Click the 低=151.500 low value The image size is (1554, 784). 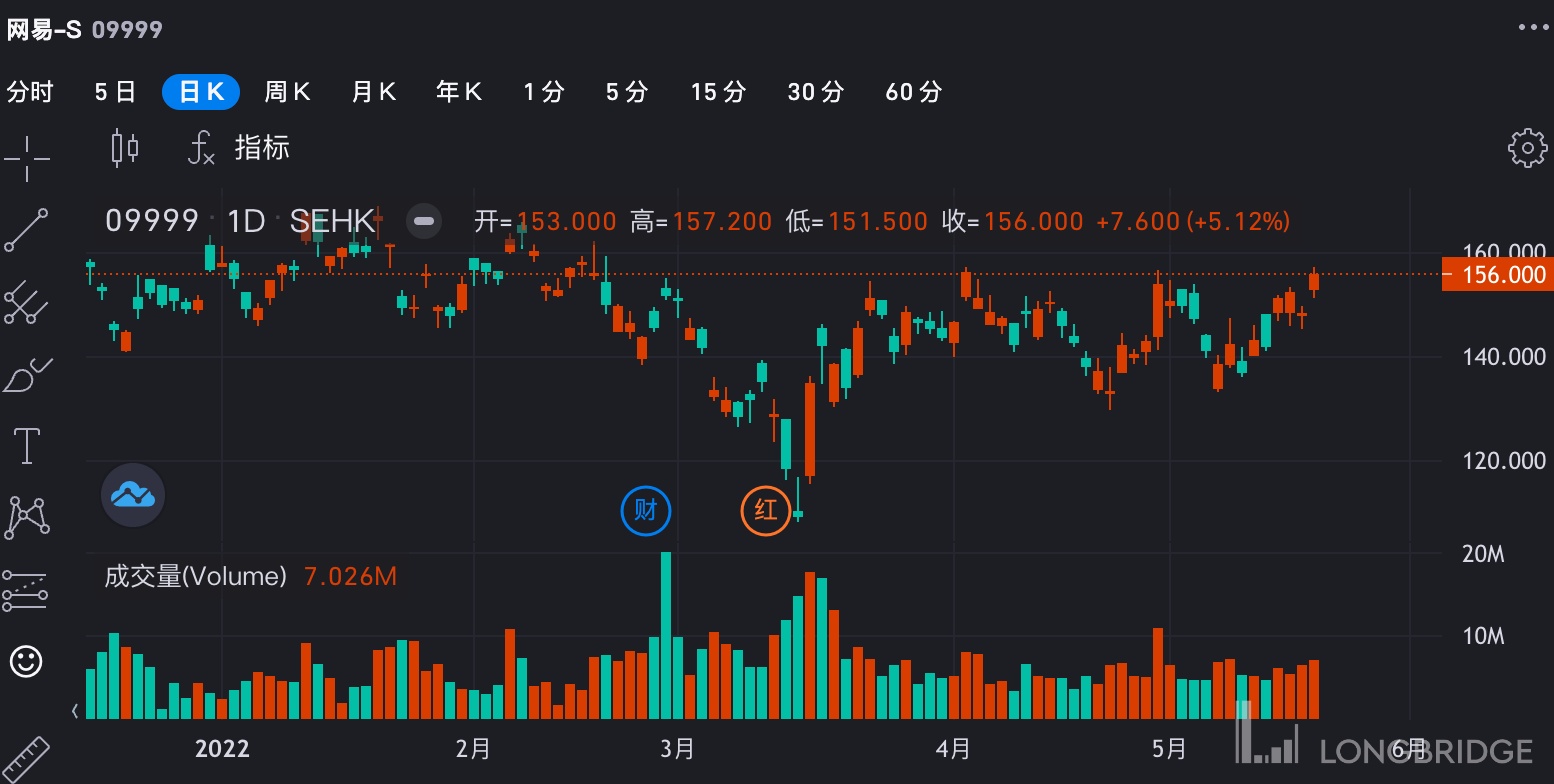pos(857,221)
